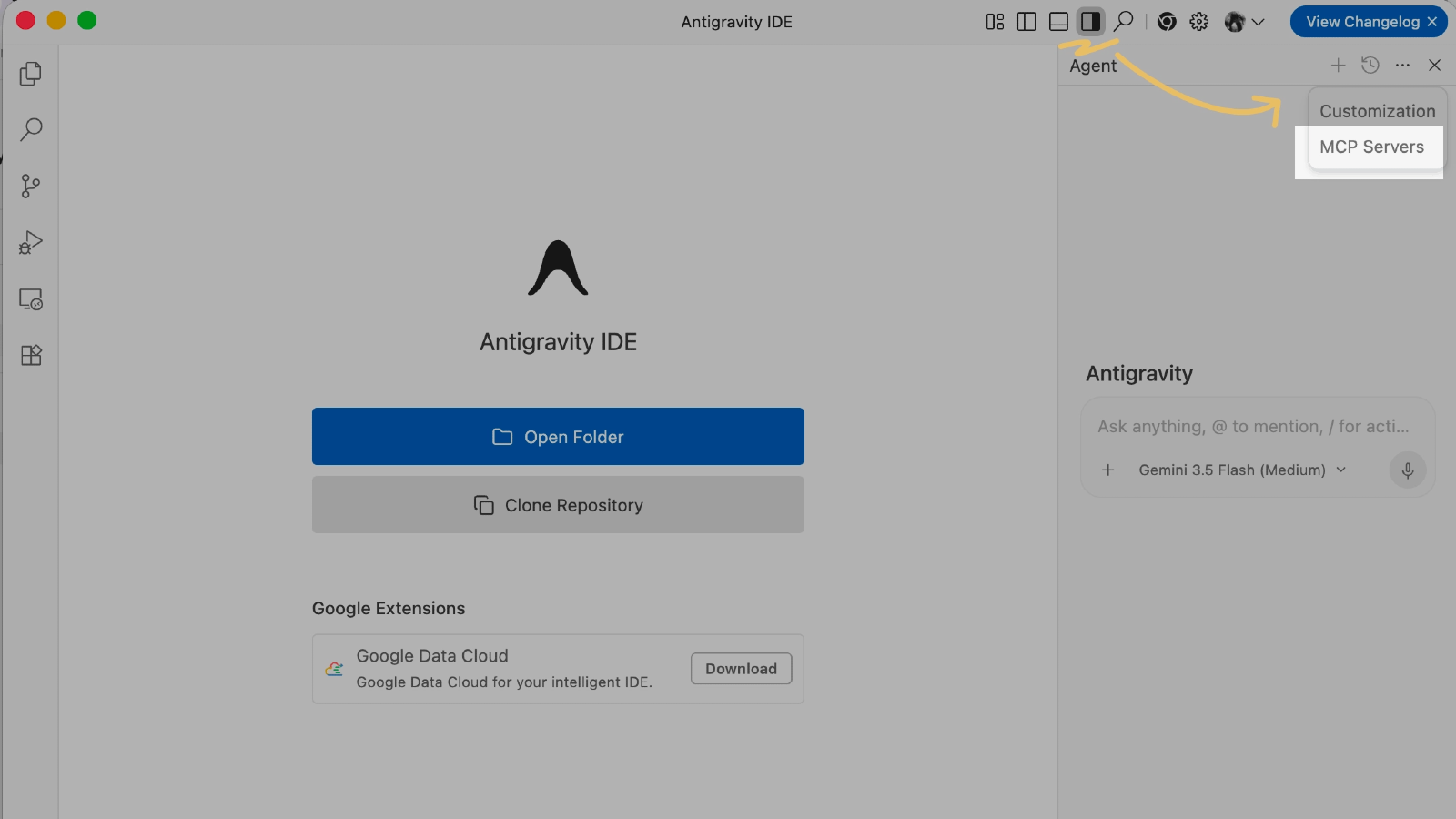Dismiss the View Changelog pill with X
Viewport: 1456px width, 819px height.
click(x=1432, y=22)
